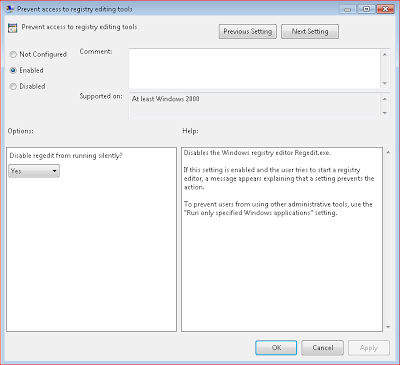
Task: Click the Help pane scroll-down arrow
Action: 388,327
